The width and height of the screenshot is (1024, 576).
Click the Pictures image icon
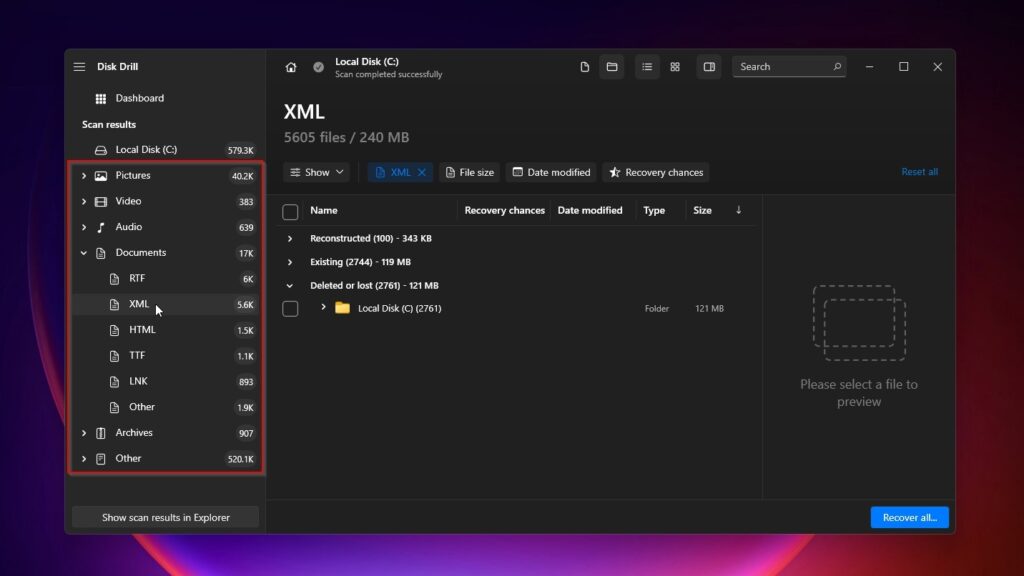(101, 176)
